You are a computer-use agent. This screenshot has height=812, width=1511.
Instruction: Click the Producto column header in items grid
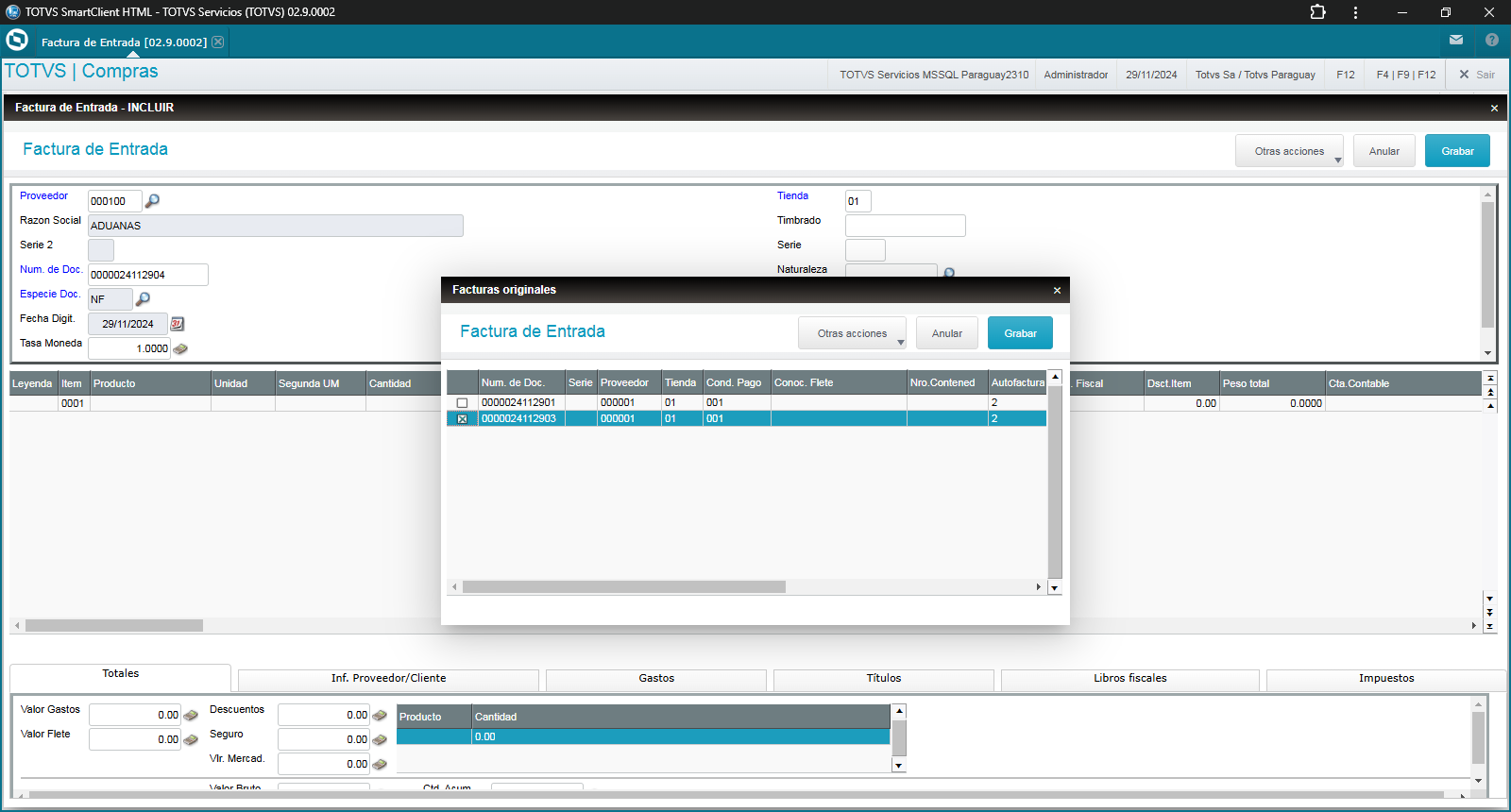(x=150, y=383)
